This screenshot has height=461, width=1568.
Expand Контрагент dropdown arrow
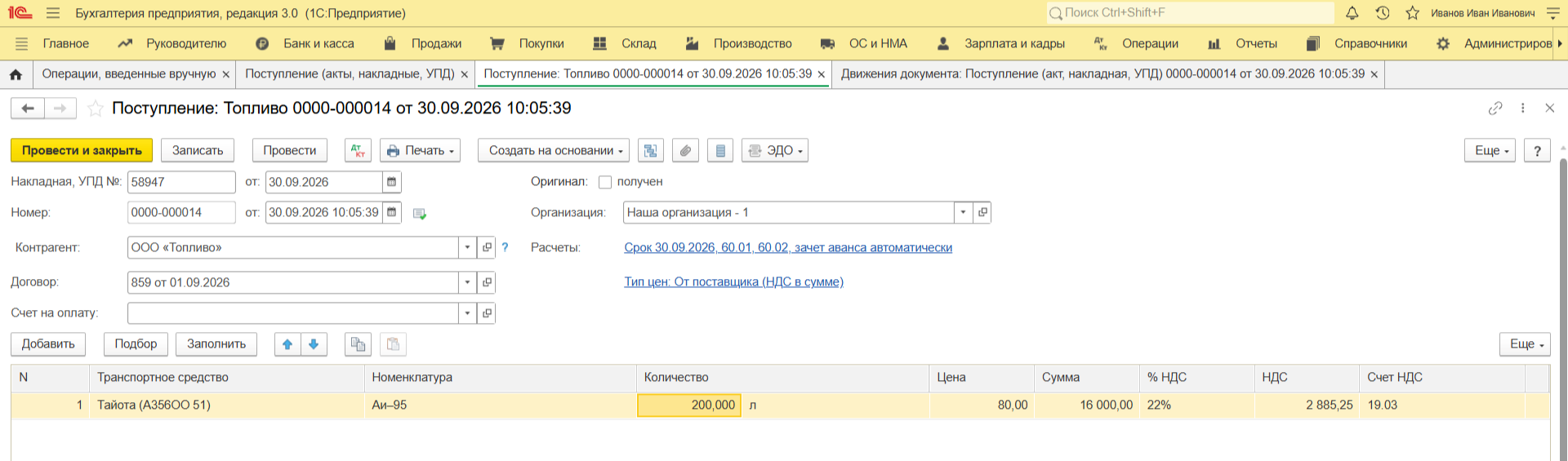pyautogui.click(x=468, y=247)
